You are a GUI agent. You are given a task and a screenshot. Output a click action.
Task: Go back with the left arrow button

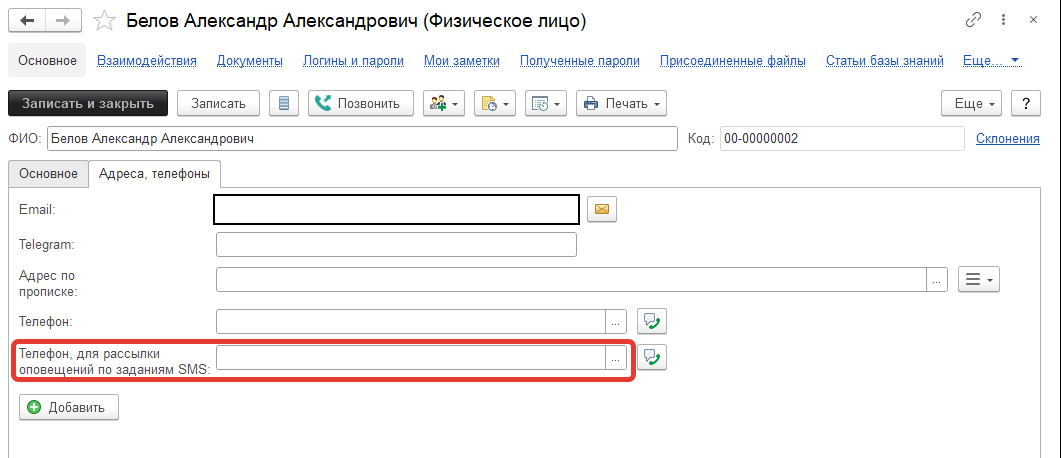click(x=27, y=21)
